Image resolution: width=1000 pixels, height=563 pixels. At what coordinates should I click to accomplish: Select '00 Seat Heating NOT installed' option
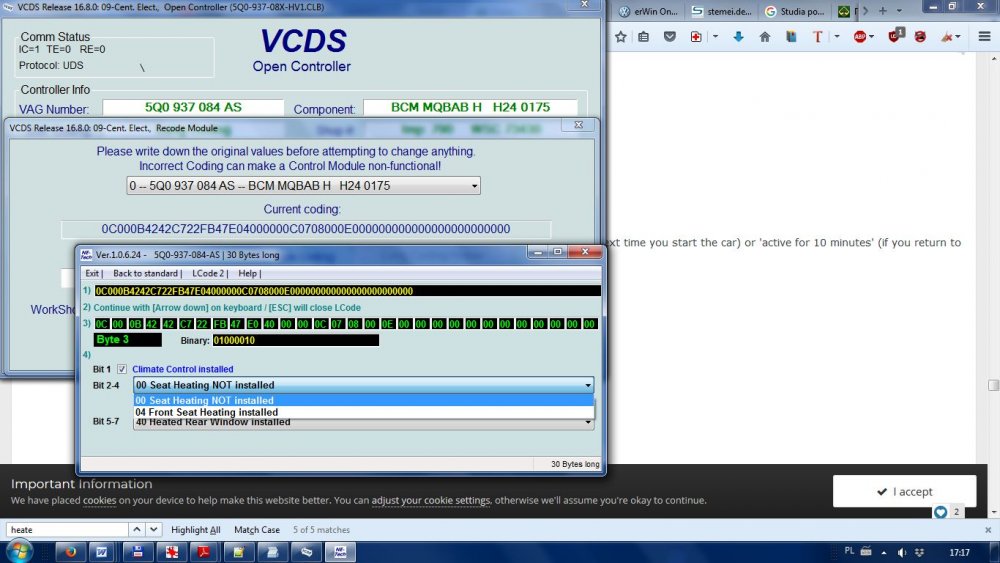364,400
